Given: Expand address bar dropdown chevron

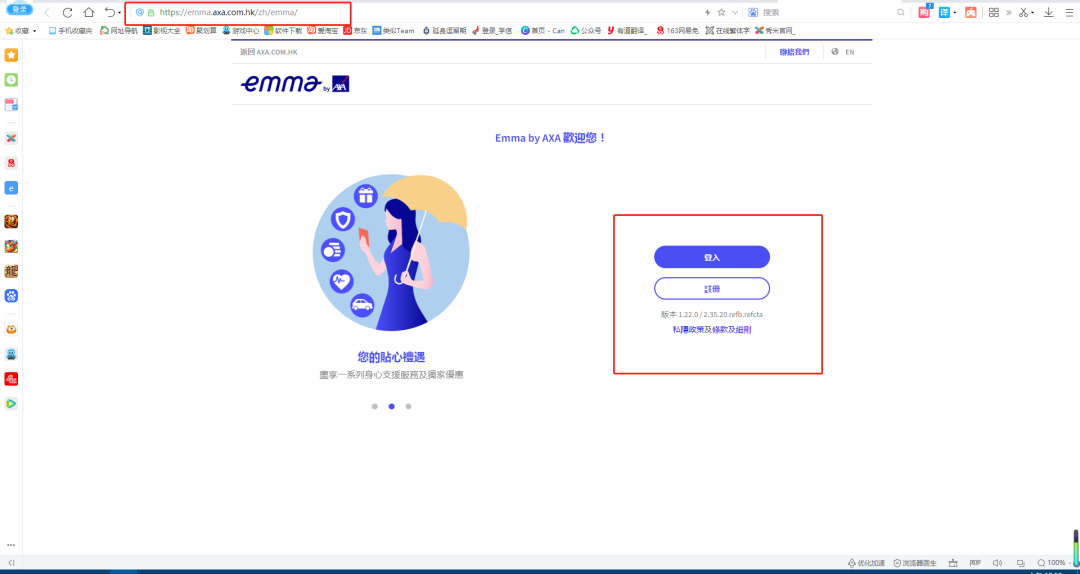Looking at the screenshot, I should pos(735,12).
